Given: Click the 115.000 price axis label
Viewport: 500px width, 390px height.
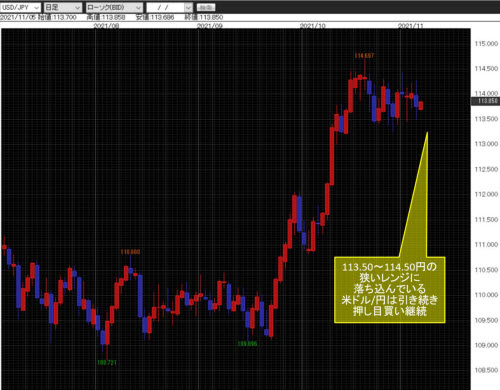Looking at the screenshot, I should click(x=486, y=44).
